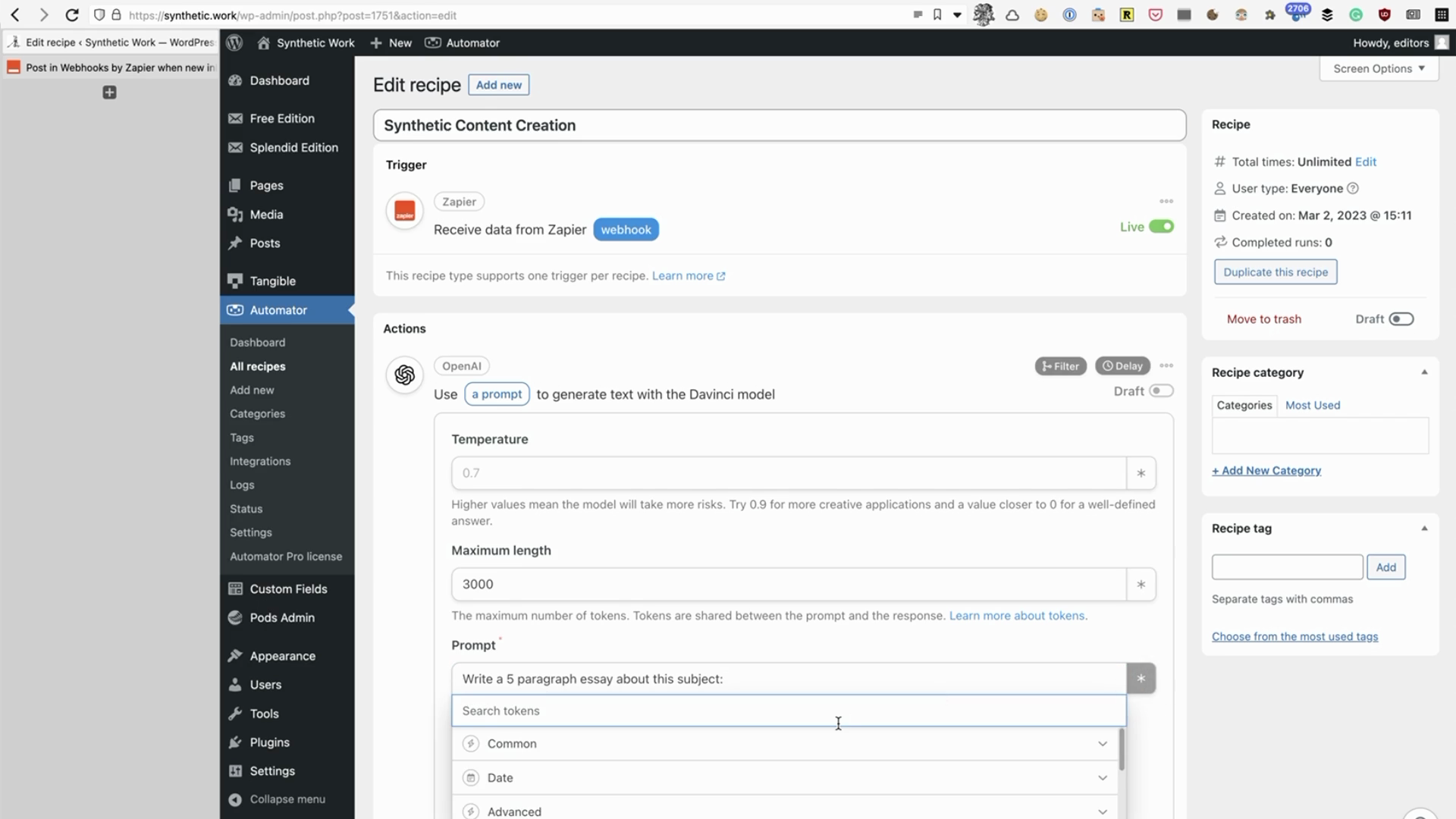Image resolution: width=1456 pixels, height=819 pixels.
Task: Reload the page with the refresh icon
Action: click(72, 14)
